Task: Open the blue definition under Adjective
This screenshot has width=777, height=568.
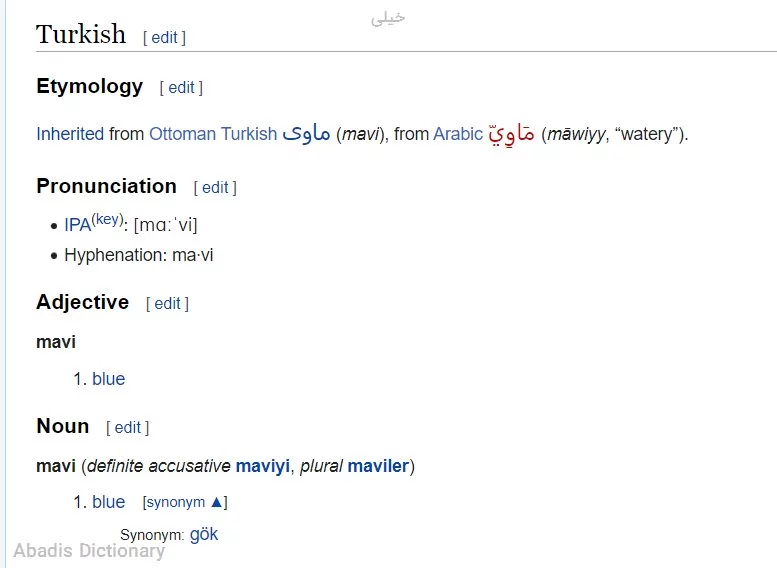Action: pos(109,379)
